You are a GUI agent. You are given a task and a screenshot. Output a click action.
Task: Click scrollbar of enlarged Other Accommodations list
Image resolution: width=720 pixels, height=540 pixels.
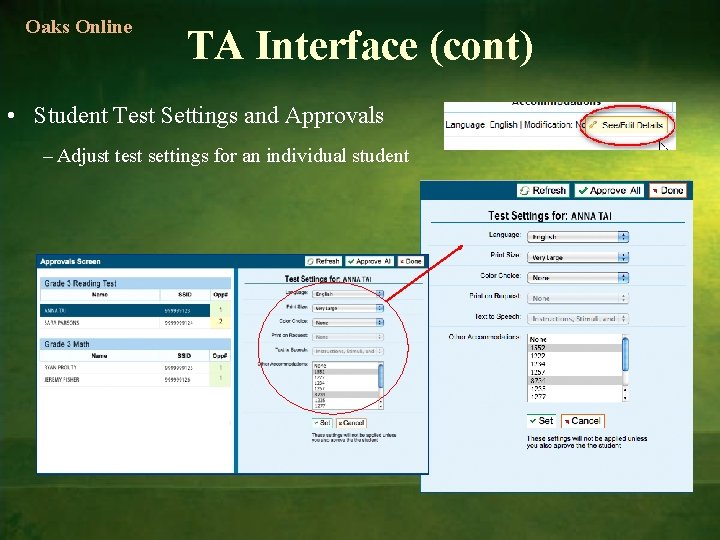625,367
